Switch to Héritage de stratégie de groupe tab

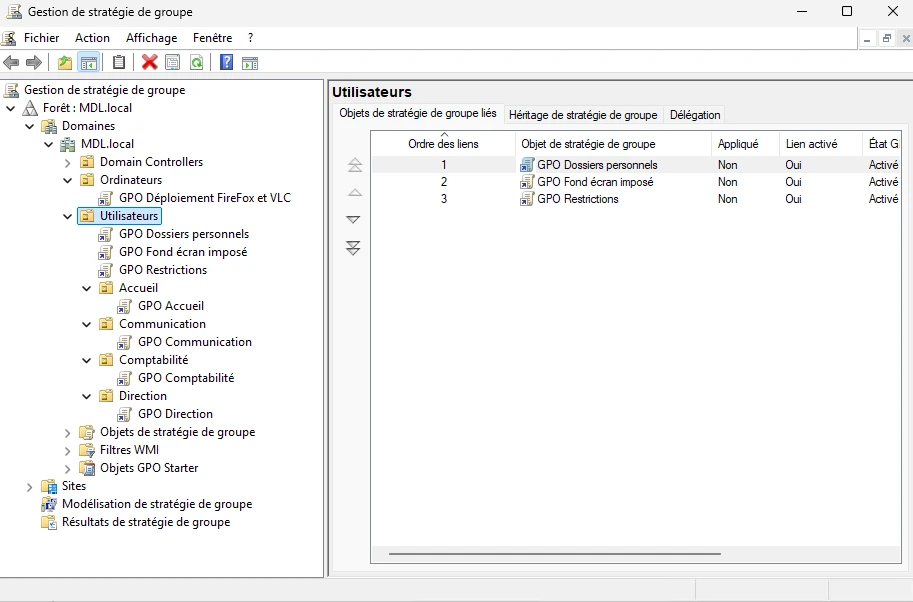point(583,115)
